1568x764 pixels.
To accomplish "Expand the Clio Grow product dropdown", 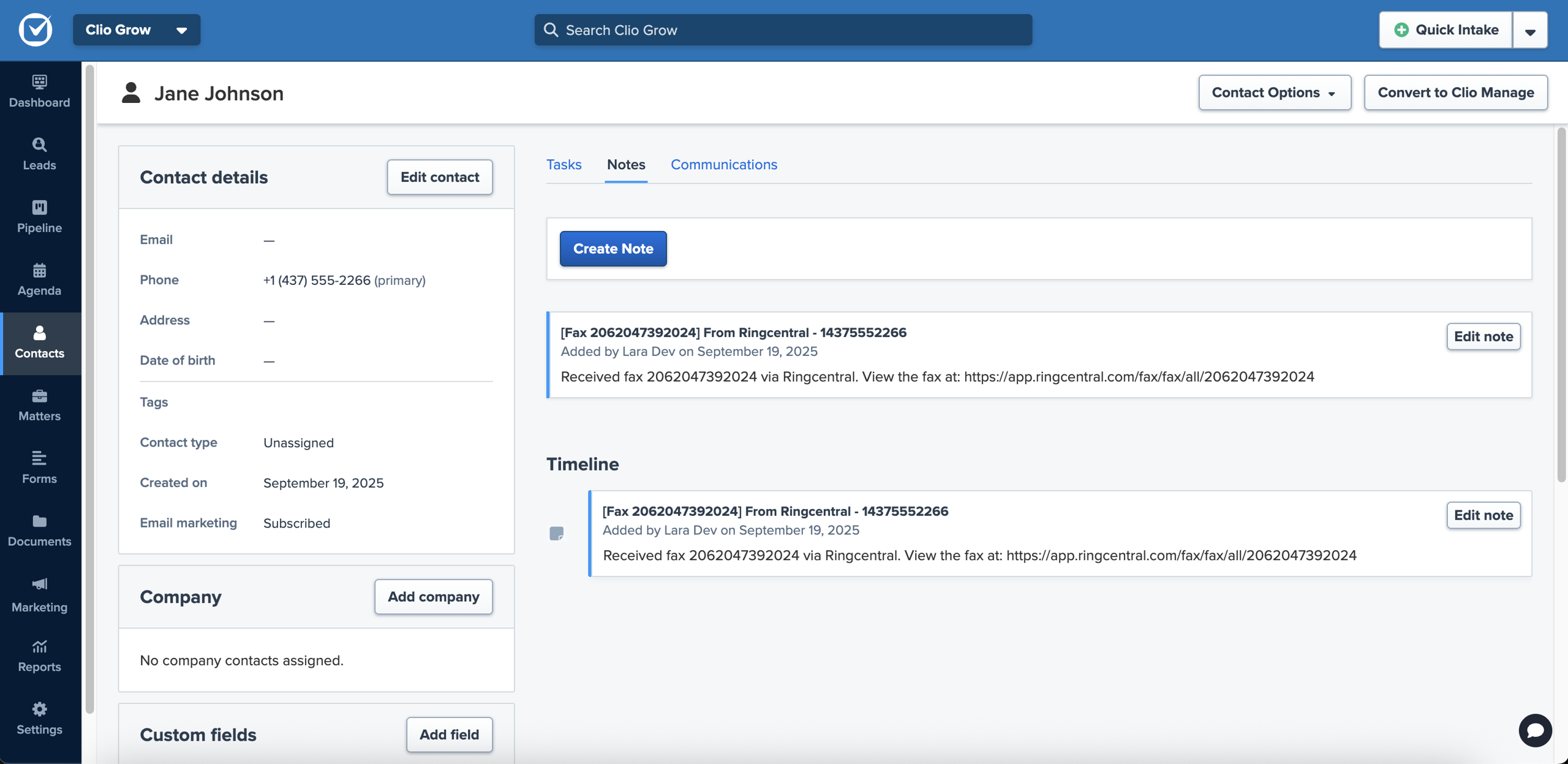I will tap(136, 29).
